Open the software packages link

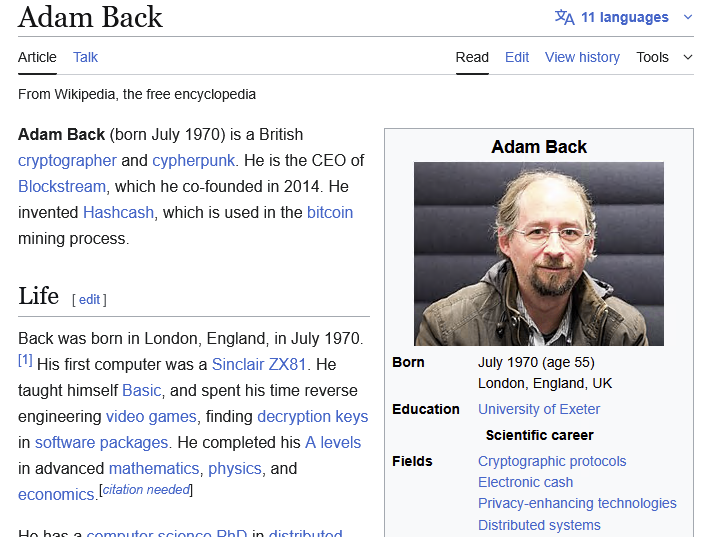click(101, 443)
